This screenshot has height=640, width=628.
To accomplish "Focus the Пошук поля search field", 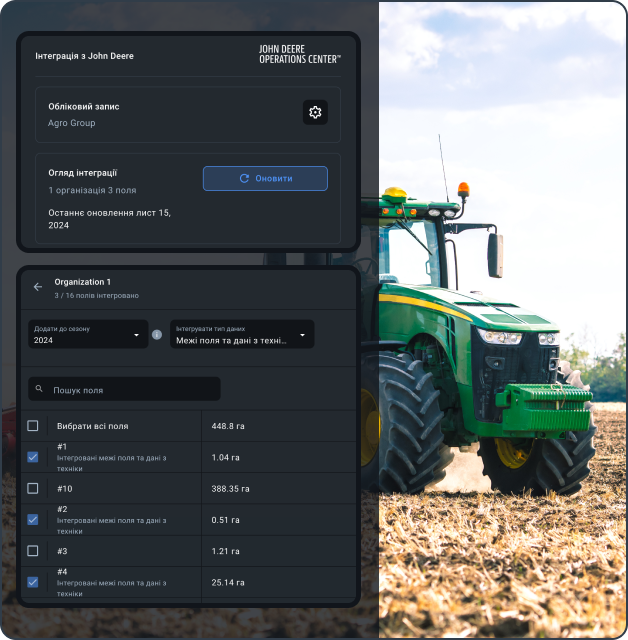I will pos(124,389).
